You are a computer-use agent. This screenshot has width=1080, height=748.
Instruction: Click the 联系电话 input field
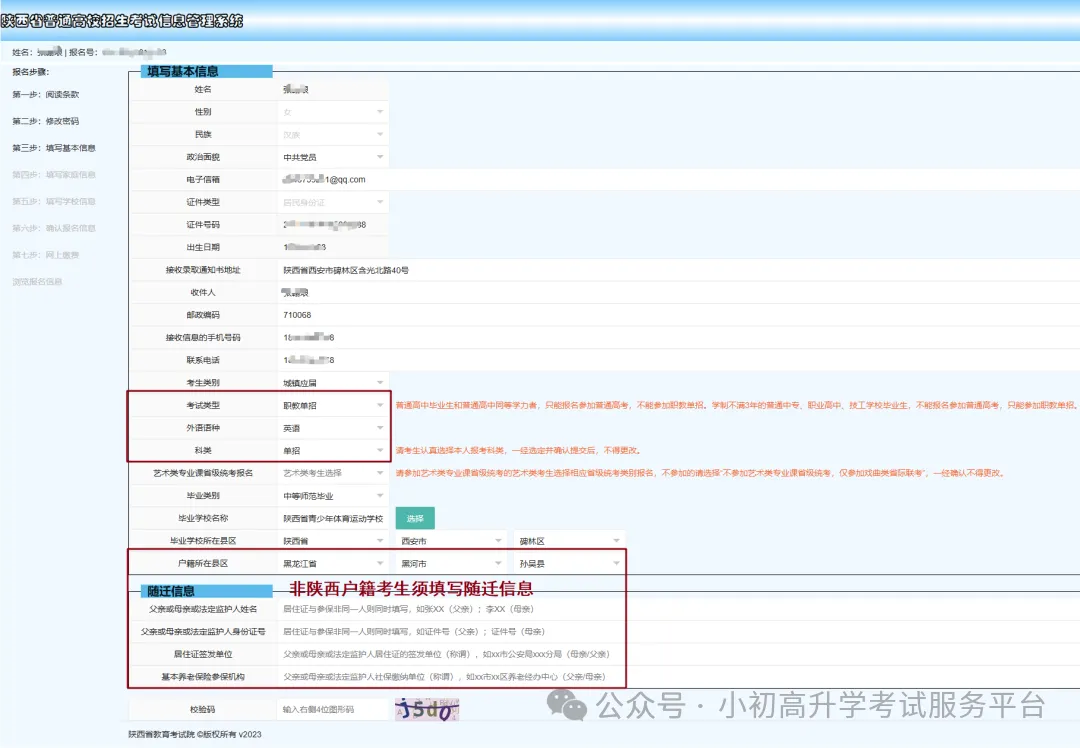[678, 360]
